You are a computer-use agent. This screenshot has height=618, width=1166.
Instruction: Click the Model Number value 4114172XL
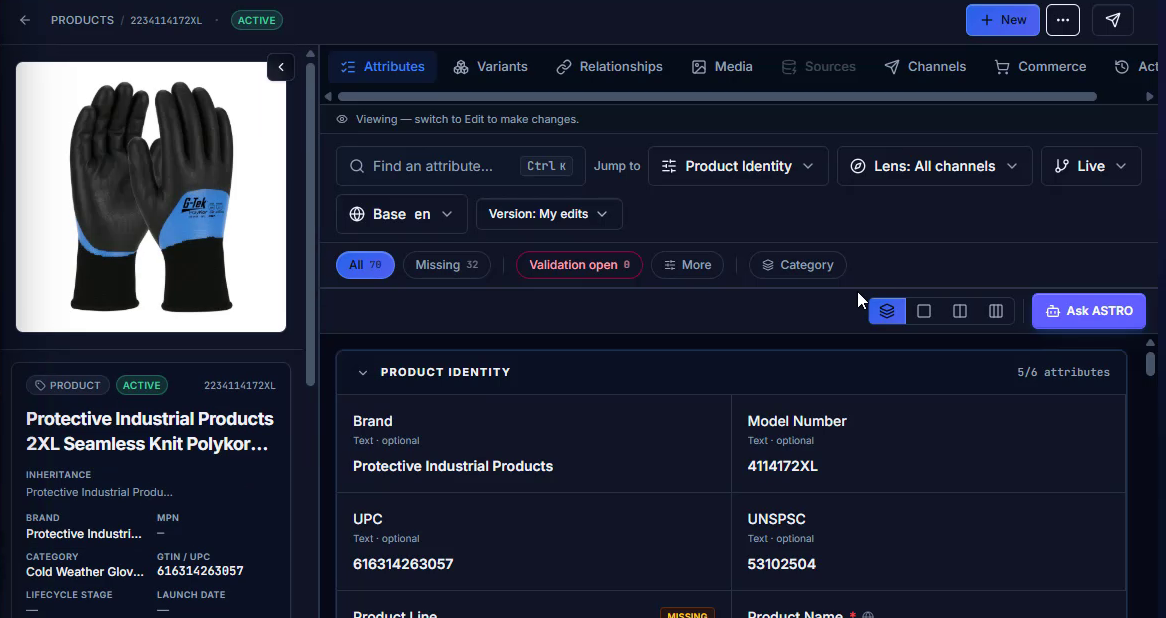[782, 466]
